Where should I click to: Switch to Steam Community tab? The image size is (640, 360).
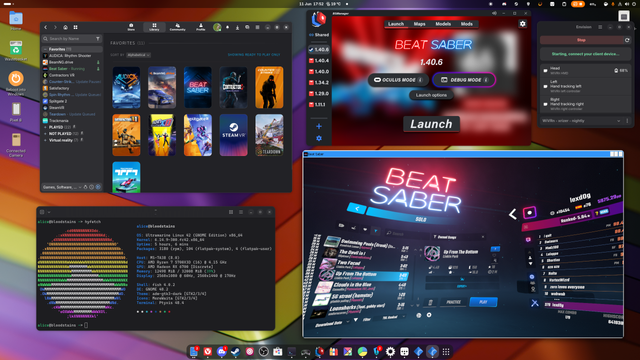[178, 27]
